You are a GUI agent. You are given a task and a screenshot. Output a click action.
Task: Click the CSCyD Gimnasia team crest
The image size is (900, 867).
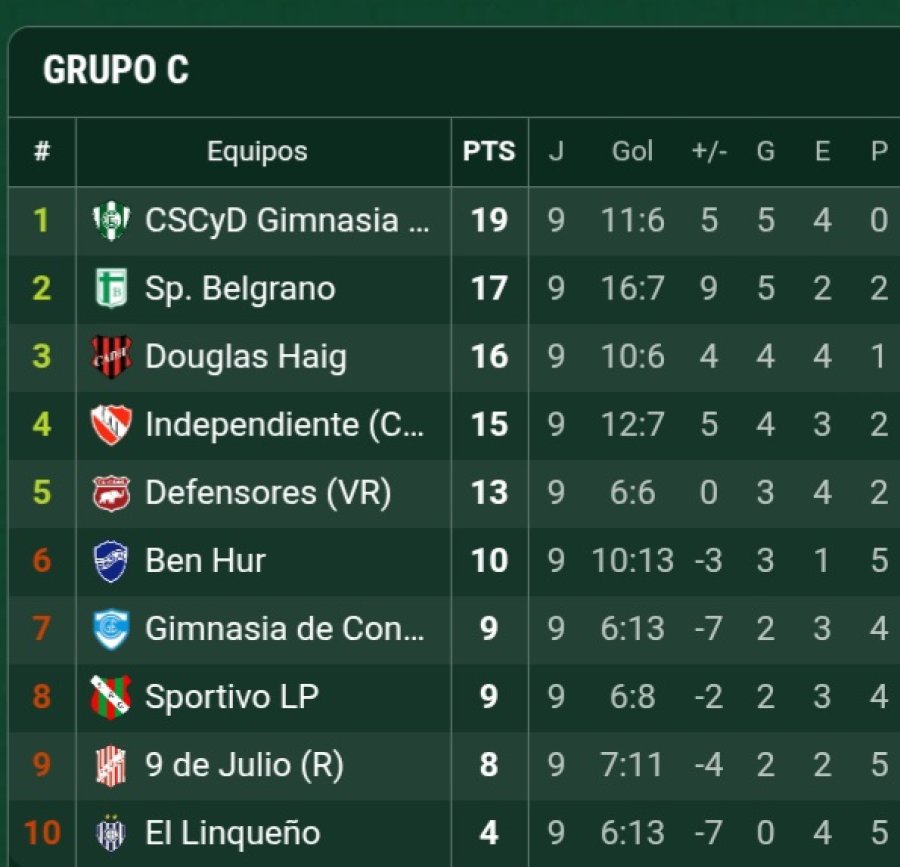coord(111,220)
